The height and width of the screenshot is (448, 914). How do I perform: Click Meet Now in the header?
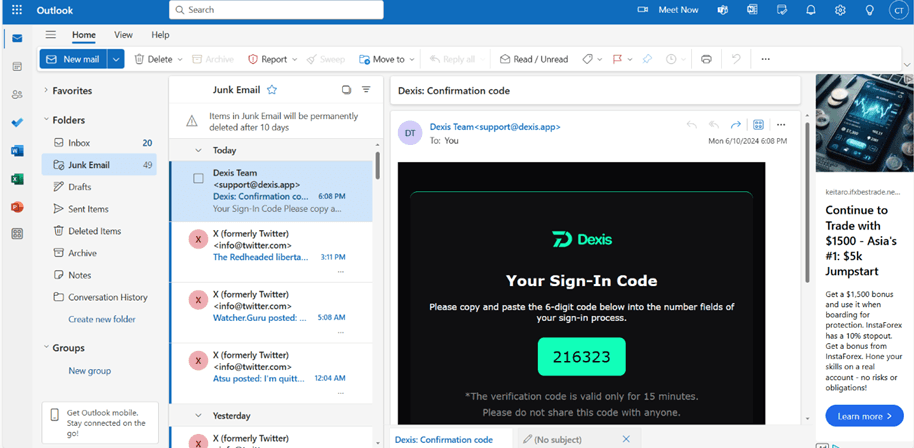coord(668,10)
